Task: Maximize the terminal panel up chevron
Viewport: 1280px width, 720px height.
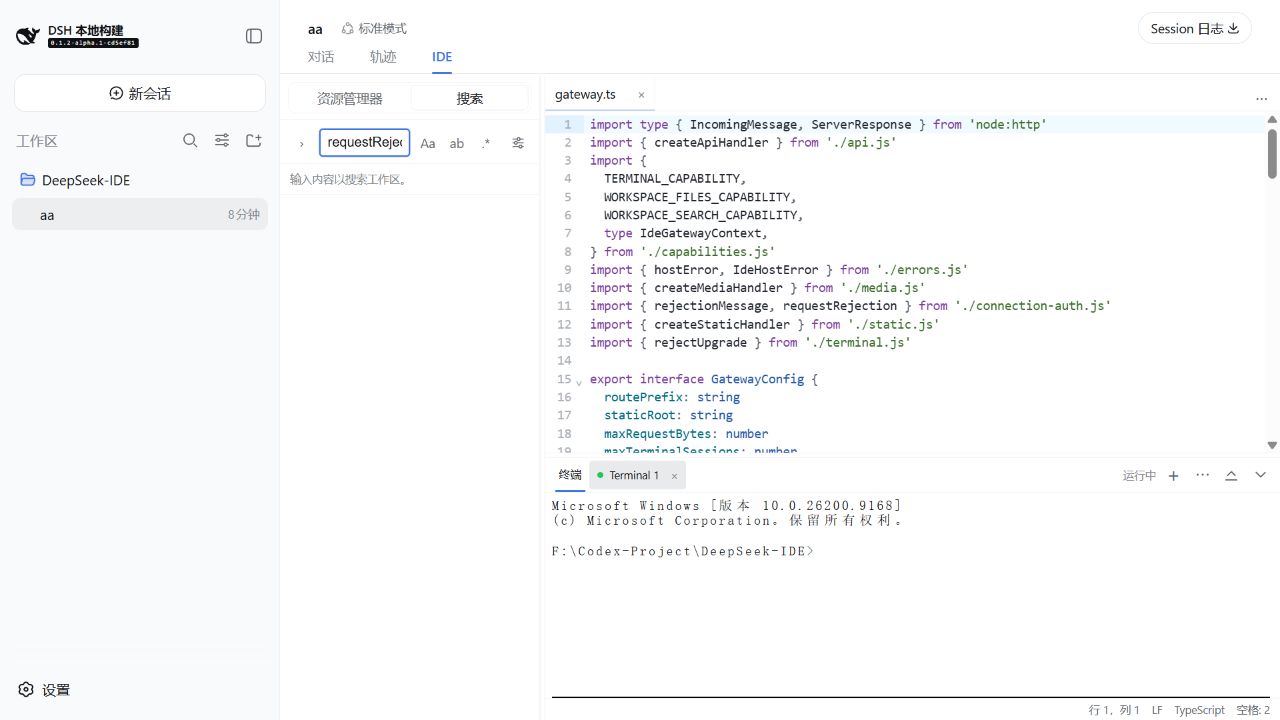Action: [x=1231, y=476]
